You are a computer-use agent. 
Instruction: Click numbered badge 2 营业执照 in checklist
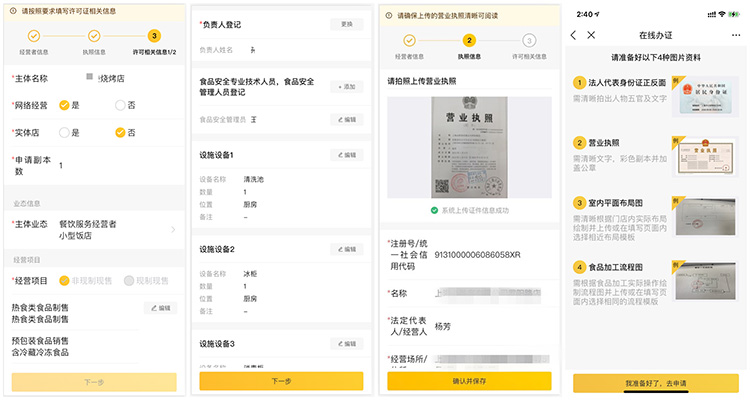point(579,143)
